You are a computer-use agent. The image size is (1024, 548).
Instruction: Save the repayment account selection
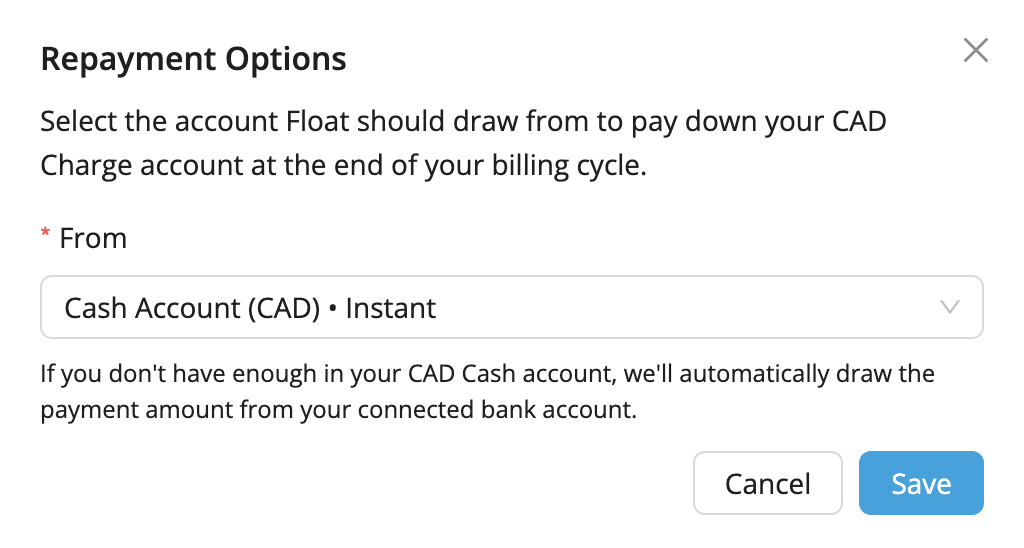(x=921, y=483)
